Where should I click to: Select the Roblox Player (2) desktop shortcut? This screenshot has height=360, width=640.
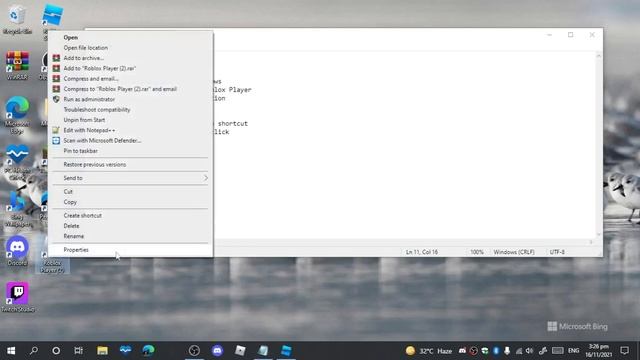click(x=52, y=261)
